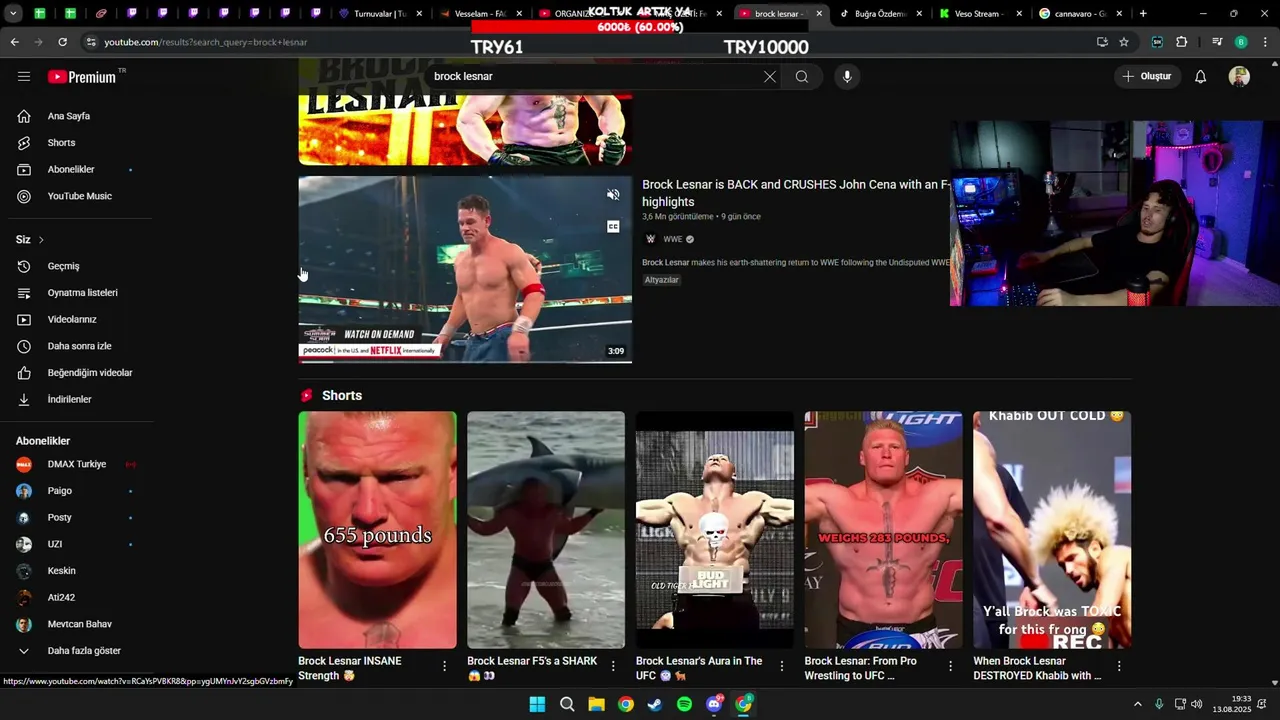Open a new browser tab

coord(1143,14)
